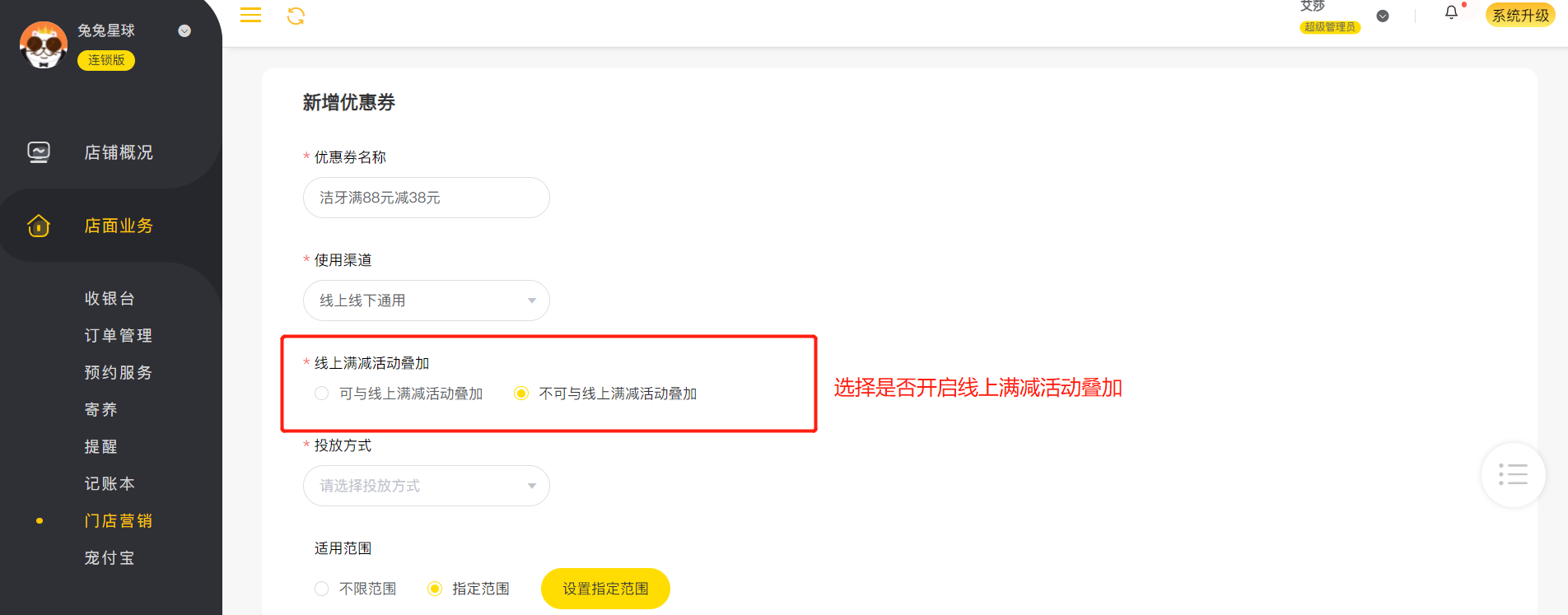This screenshot has height=615, width=1568.
Task: Open the floating list menu icon
Action: [1513, 475]
